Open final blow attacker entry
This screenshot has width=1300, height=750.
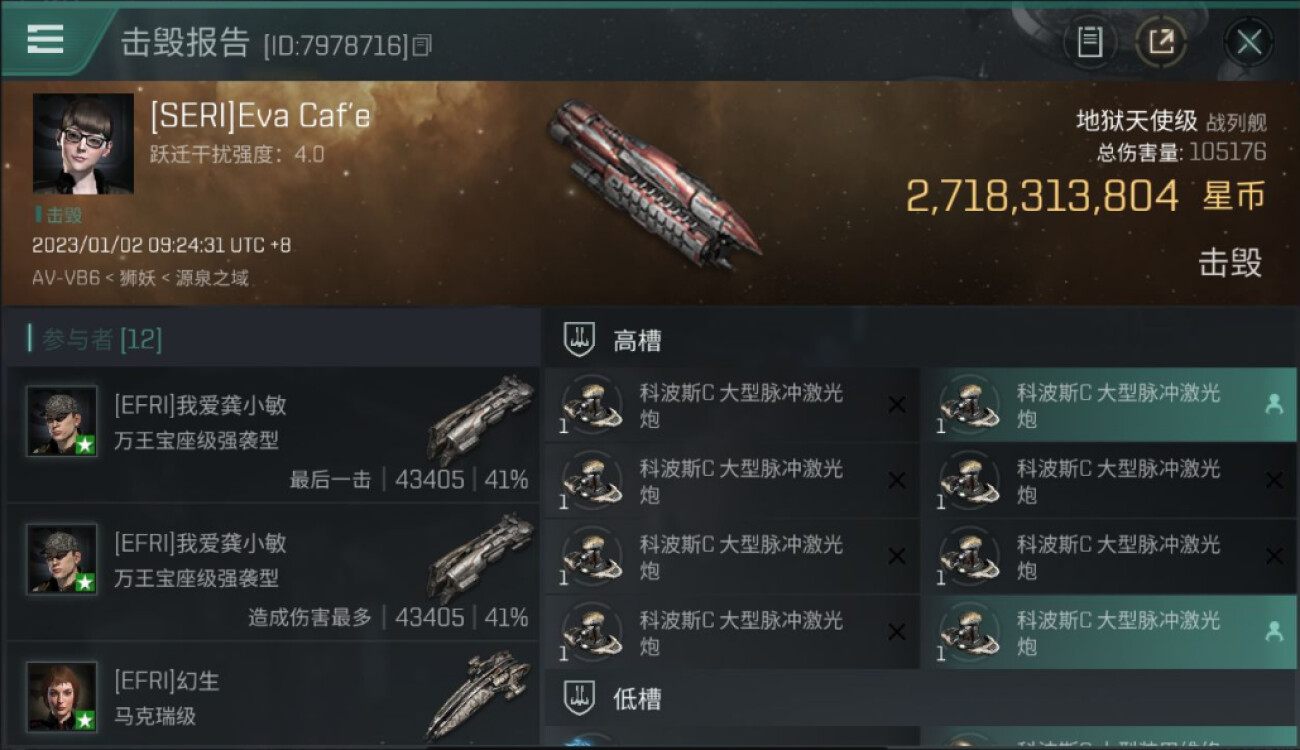(x=272, y=435)
